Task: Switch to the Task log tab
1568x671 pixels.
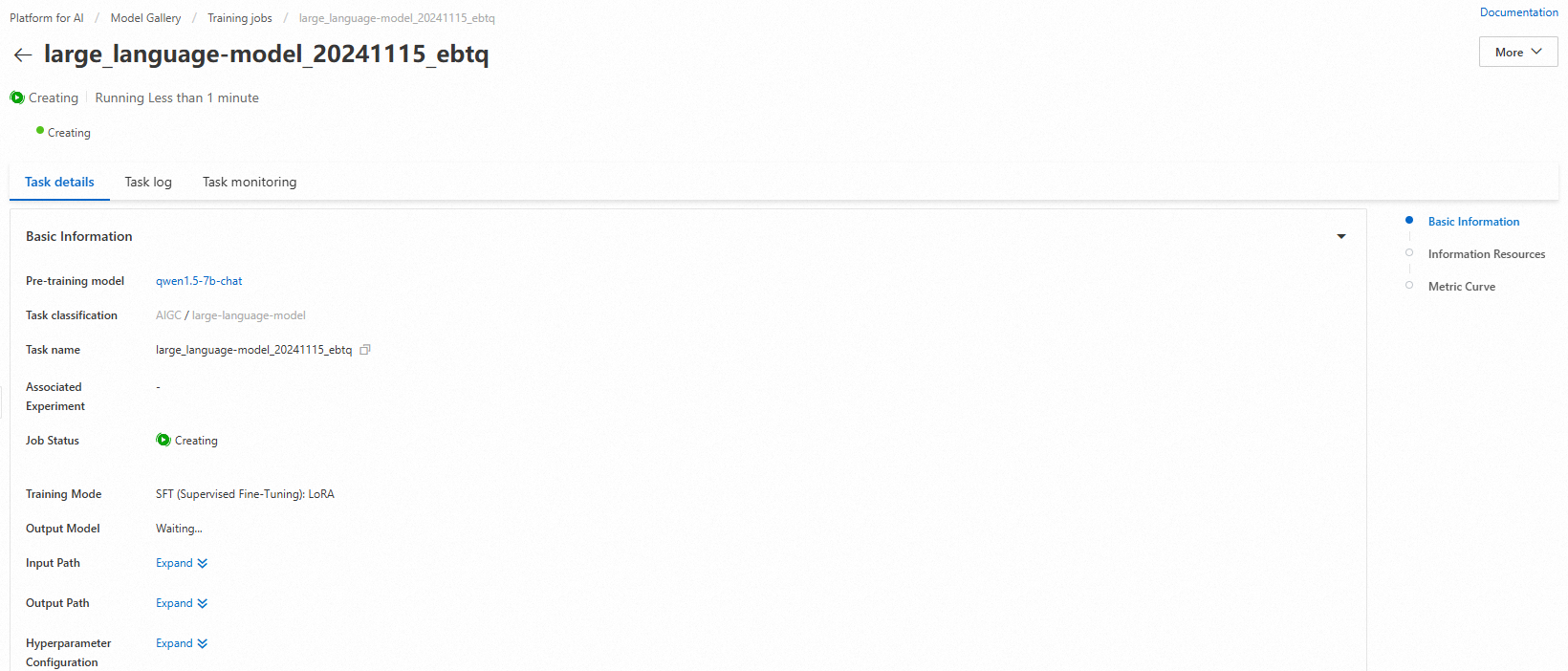Action: 148,182
